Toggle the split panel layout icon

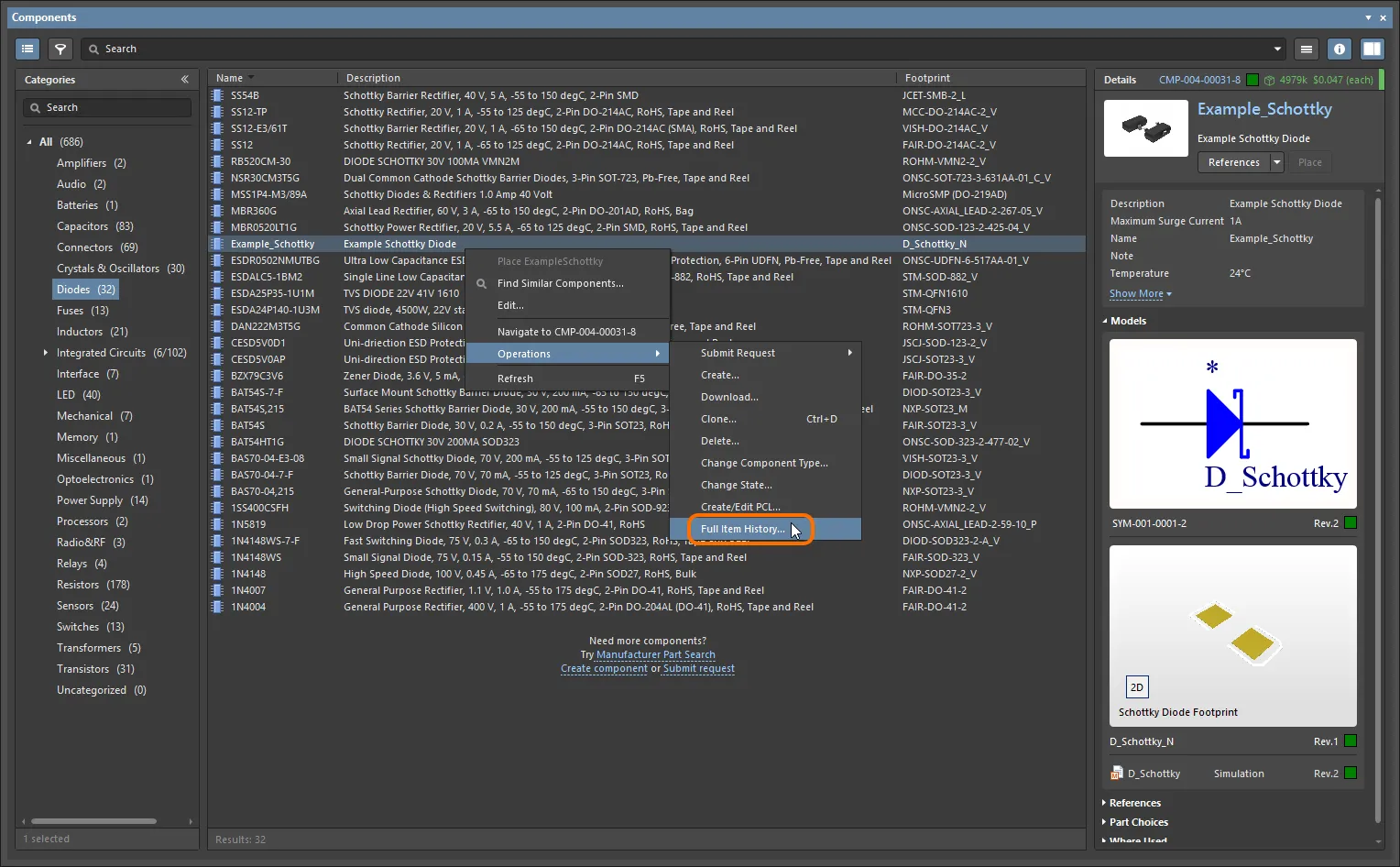coord(1372,49)
